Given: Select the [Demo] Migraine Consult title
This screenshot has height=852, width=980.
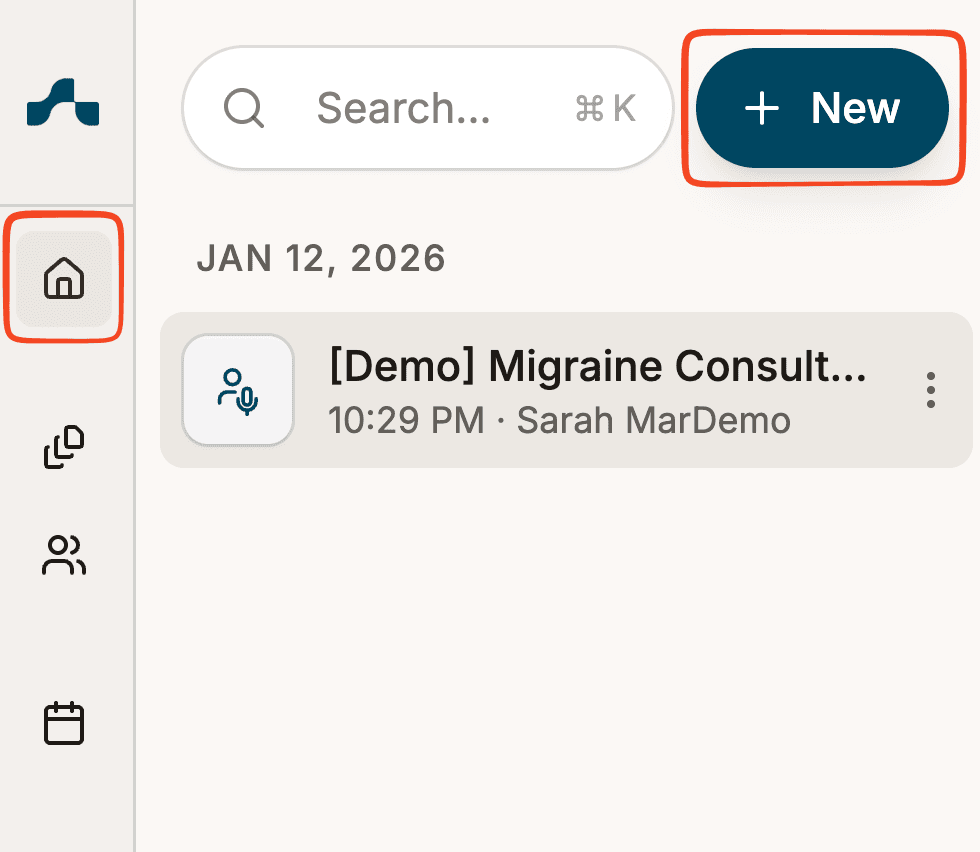Looking at the screenshot, I should [x=597, y=368].
